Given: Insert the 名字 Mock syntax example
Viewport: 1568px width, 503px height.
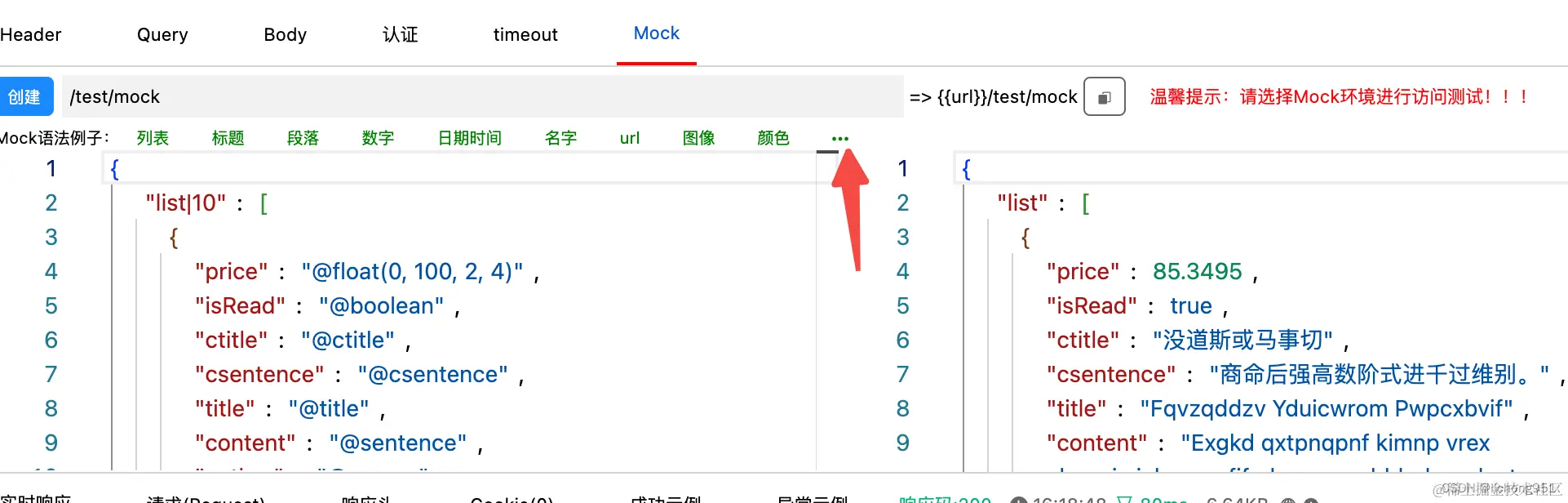Looking at the screenshot, I should pyautogui.click(x=560, y=138).
